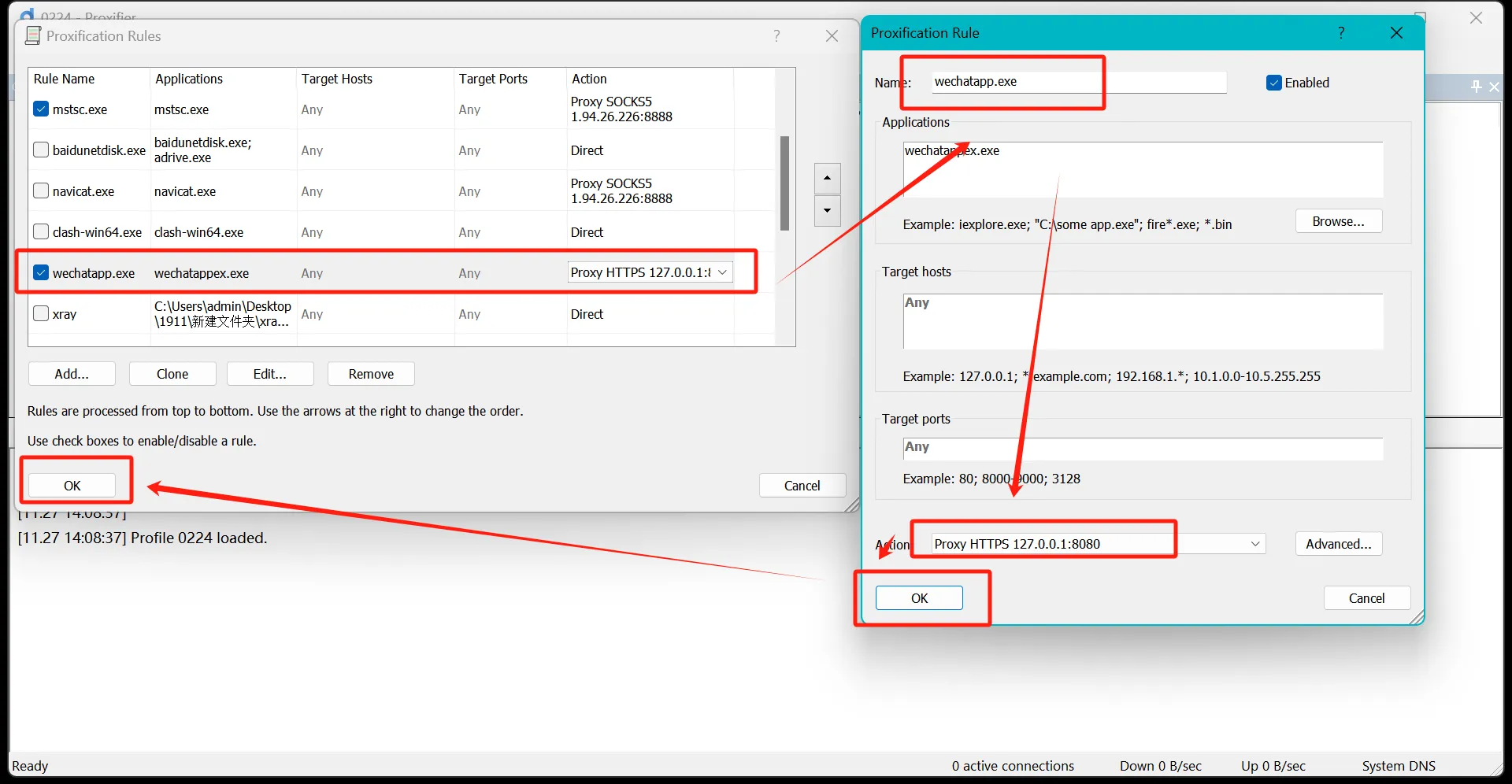Viewport: 1512px width, 784px height.
Task: Close the Proxification Rules window
Action: (x=832, y=35)
